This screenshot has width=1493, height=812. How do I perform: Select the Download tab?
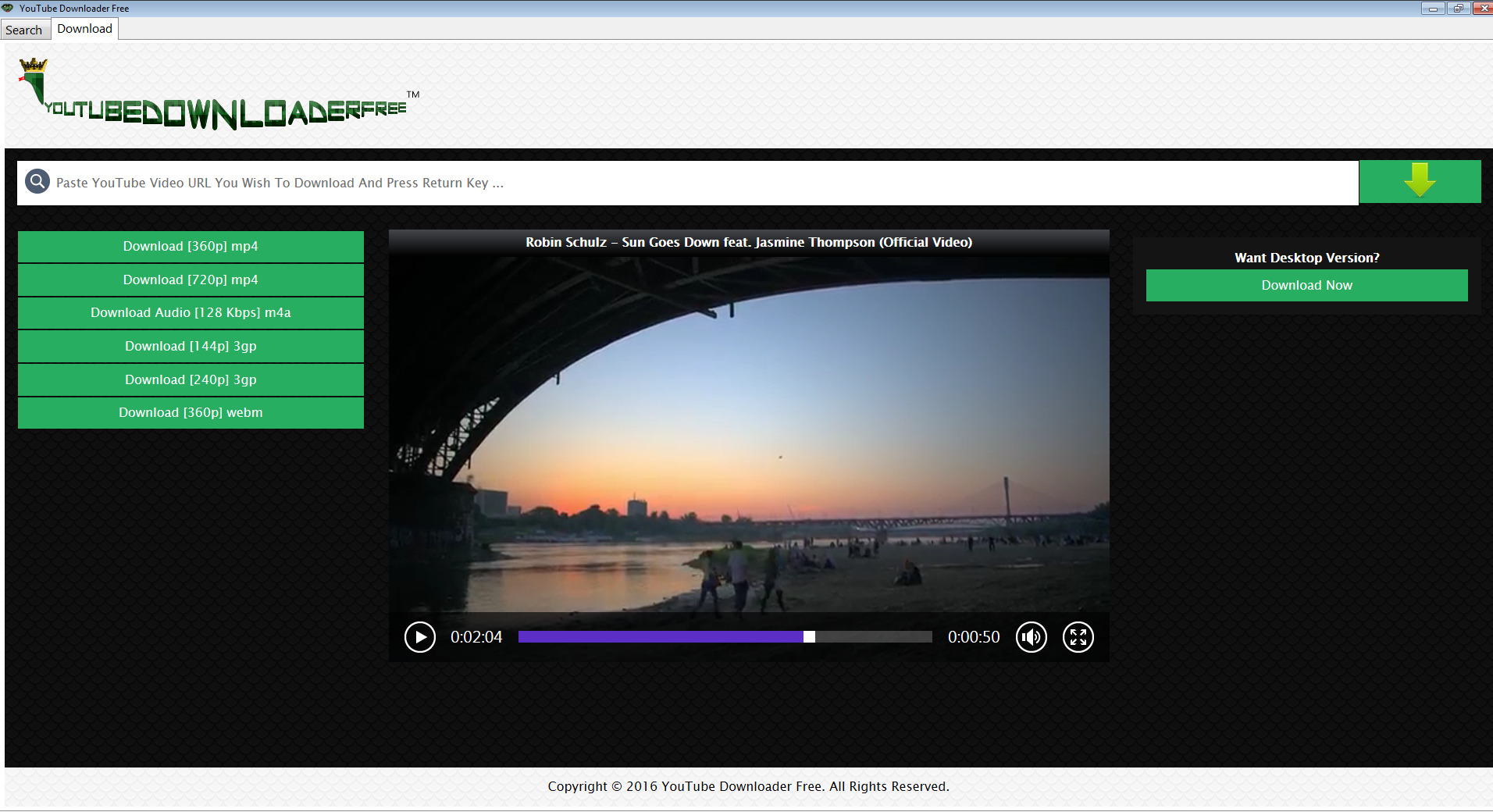[x=84, y=29]
